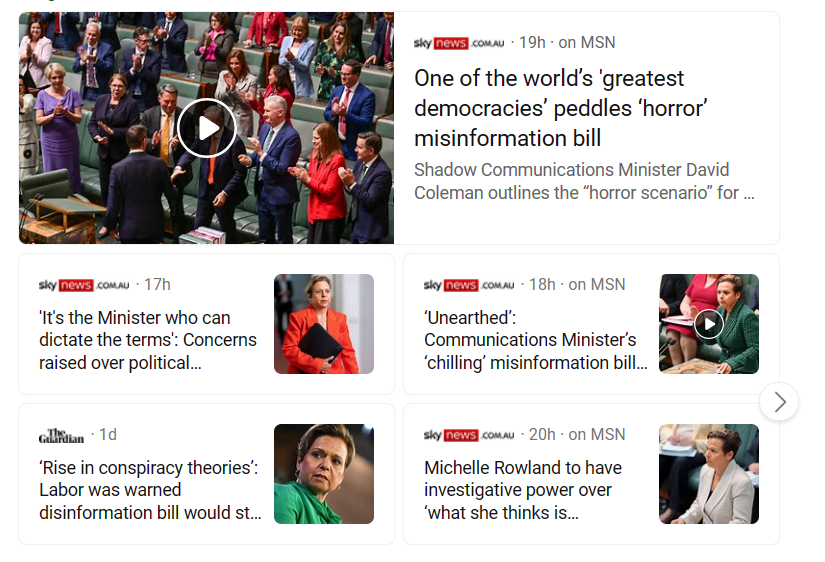Viewport: 825px width, 562px height.
Task: Click The Guardian logo
Action: click(x=62, y=435)
